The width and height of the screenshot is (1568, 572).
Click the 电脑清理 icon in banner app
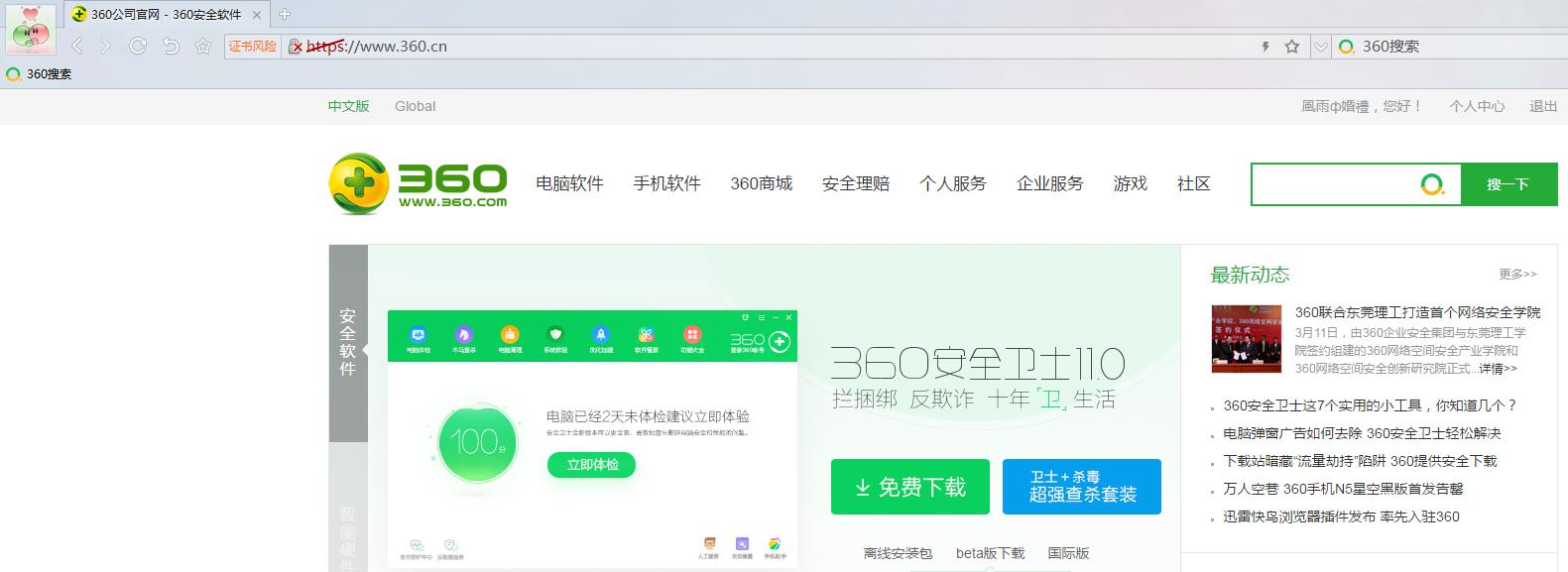point(509,338)
